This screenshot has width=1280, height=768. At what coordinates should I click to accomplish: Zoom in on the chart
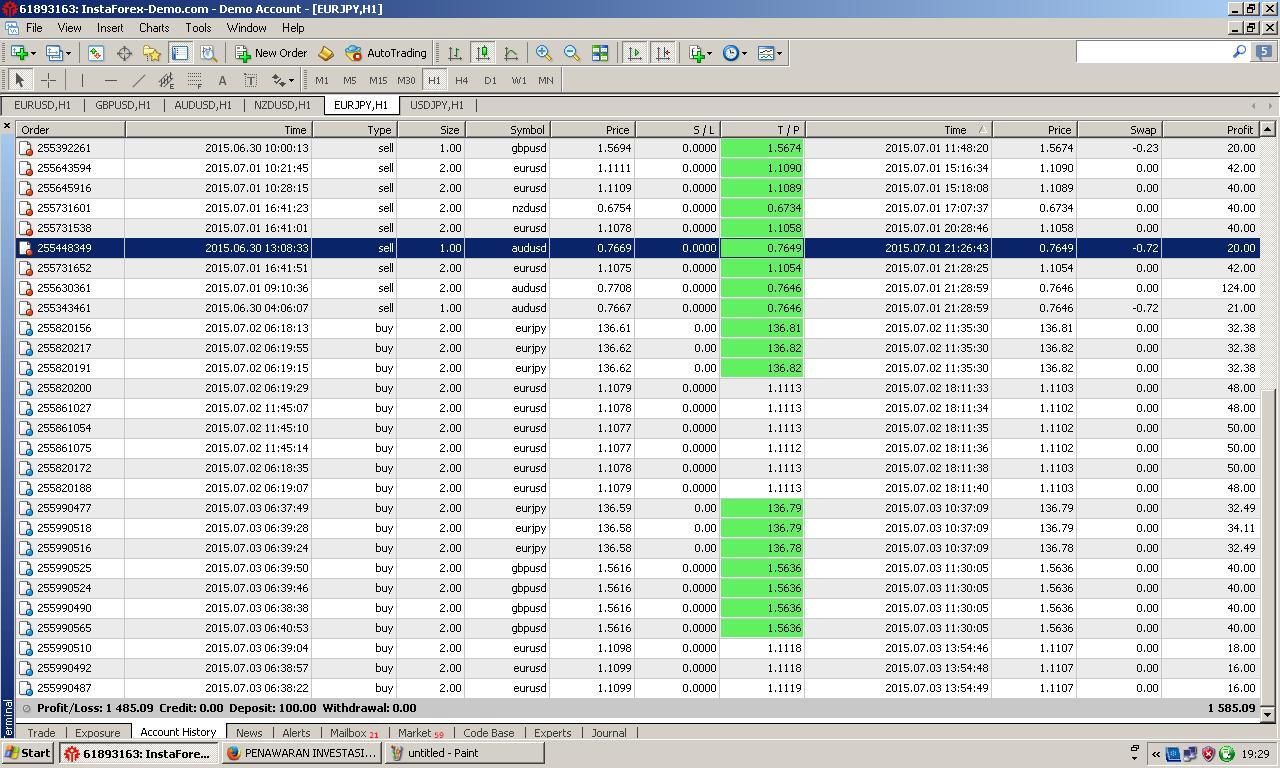pos(544,53)
